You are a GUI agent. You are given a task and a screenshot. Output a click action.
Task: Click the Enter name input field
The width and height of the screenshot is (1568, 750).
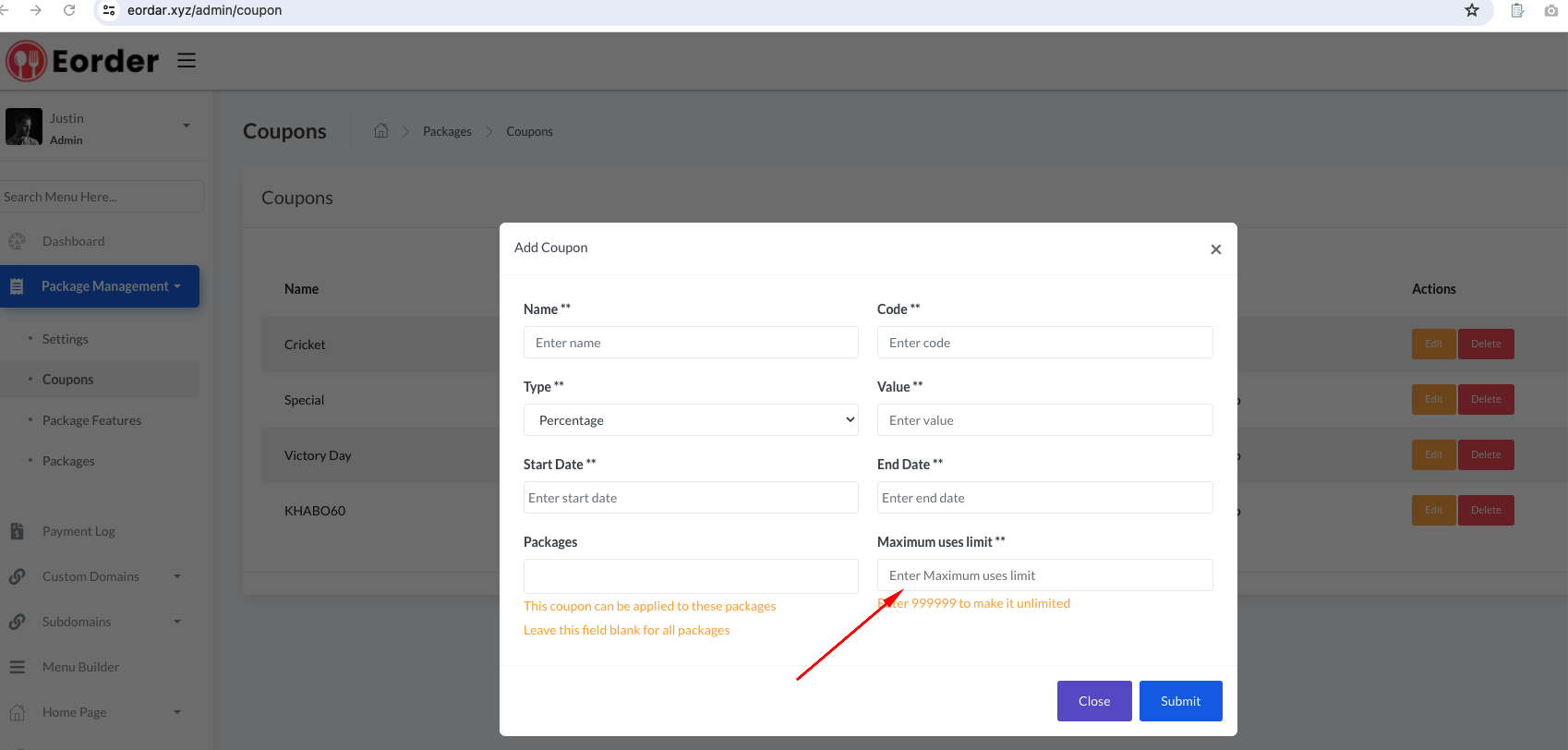[x=691, y=343]
